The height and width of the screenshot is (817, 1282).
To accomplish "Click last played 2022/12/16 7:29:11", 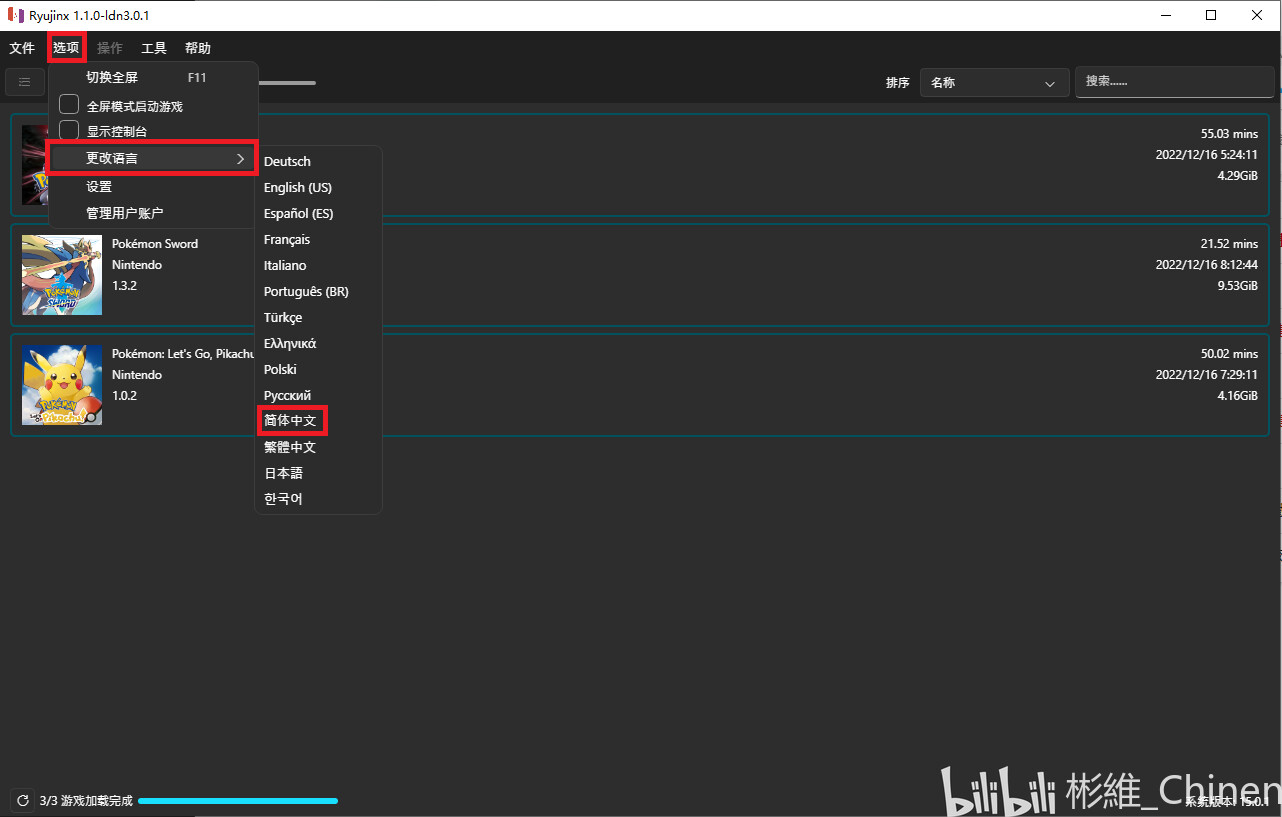I will coord(1207,374).
